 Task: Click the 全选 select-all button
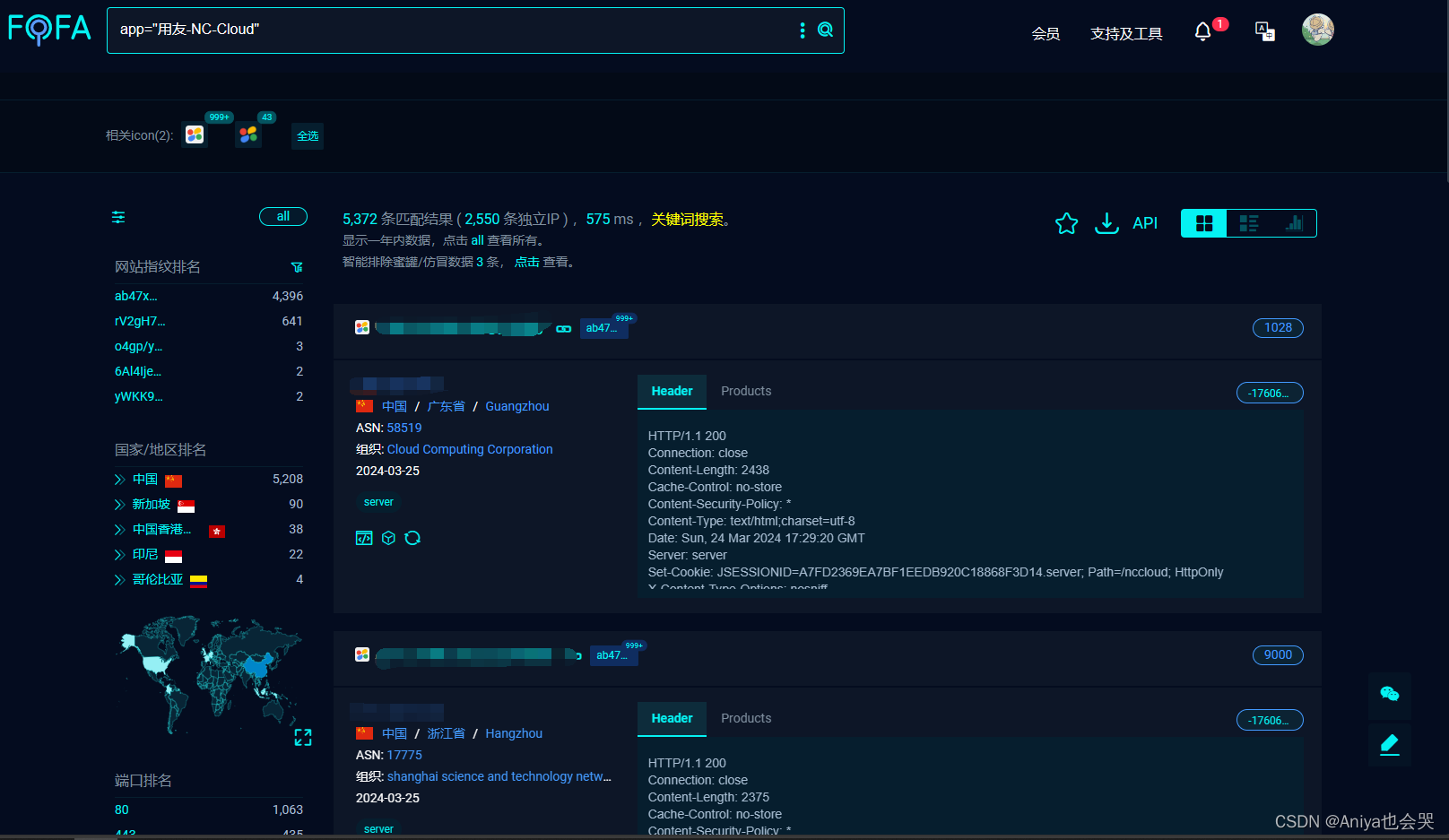coord(308,136)
